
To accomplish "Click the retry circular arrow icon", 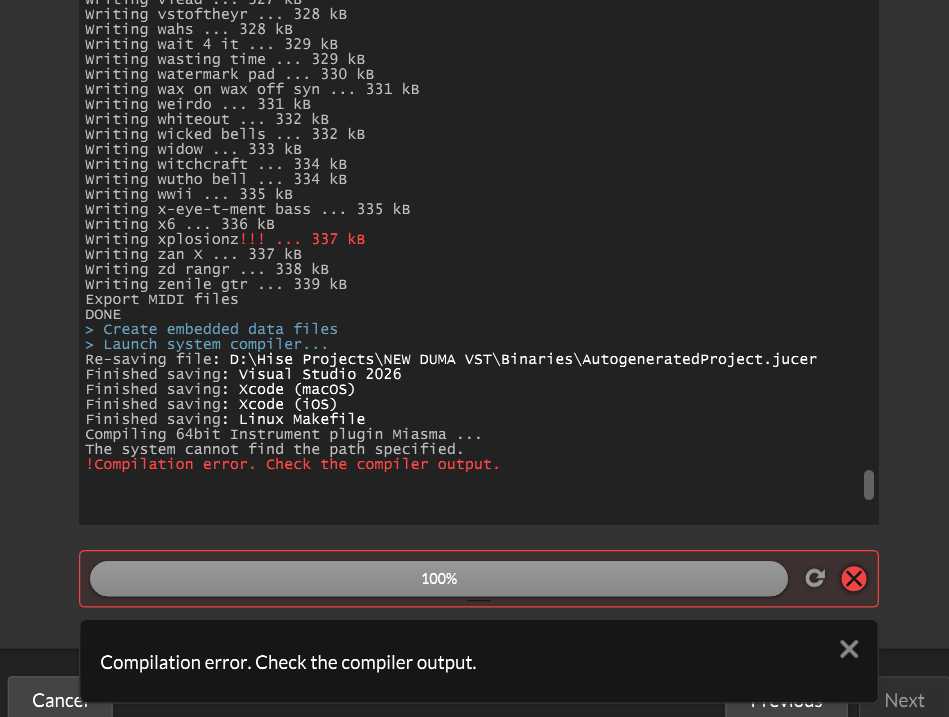I will click(x=815, y=578).
